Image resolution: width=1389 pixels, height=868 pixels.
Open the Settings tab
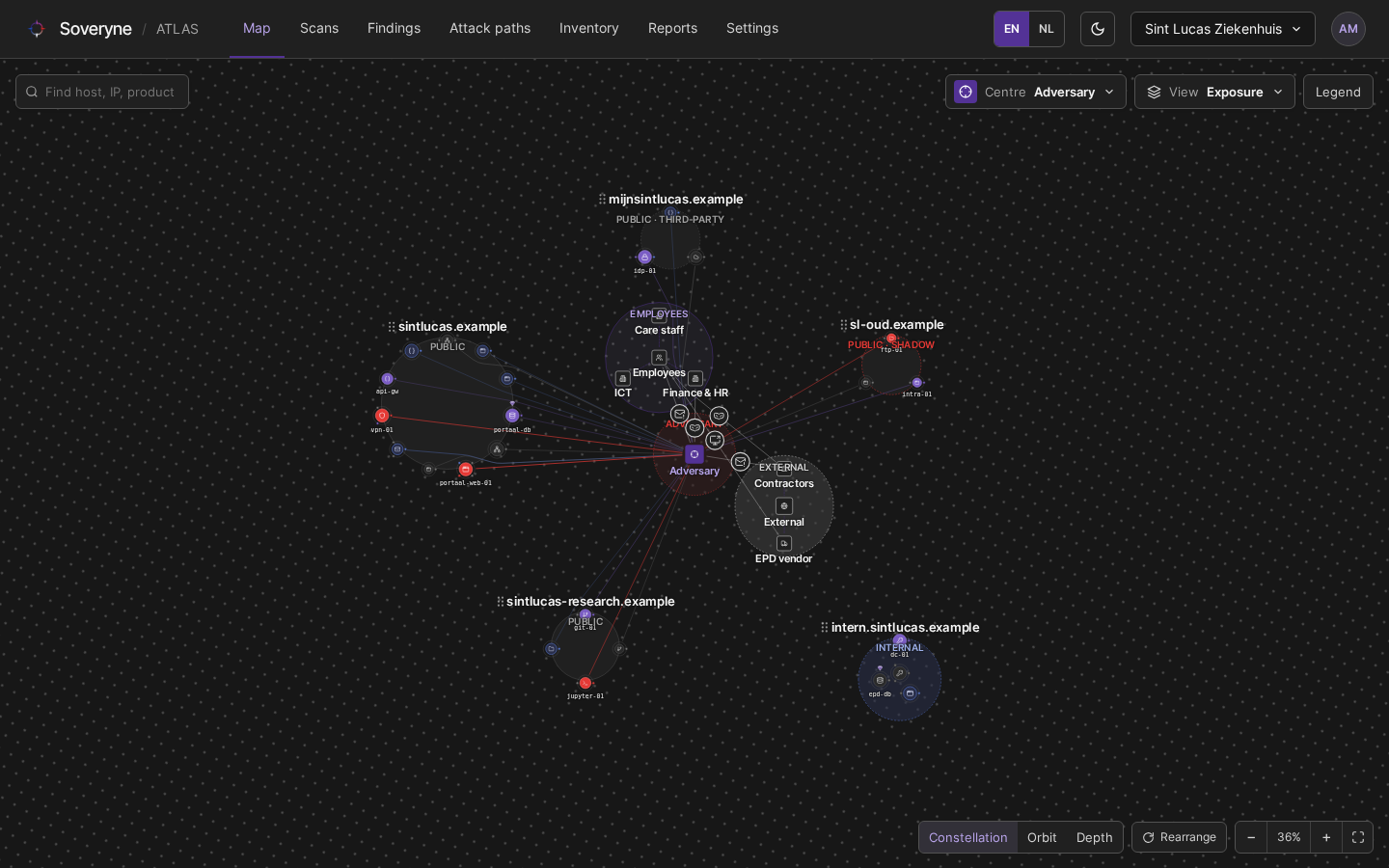(752, 29)
